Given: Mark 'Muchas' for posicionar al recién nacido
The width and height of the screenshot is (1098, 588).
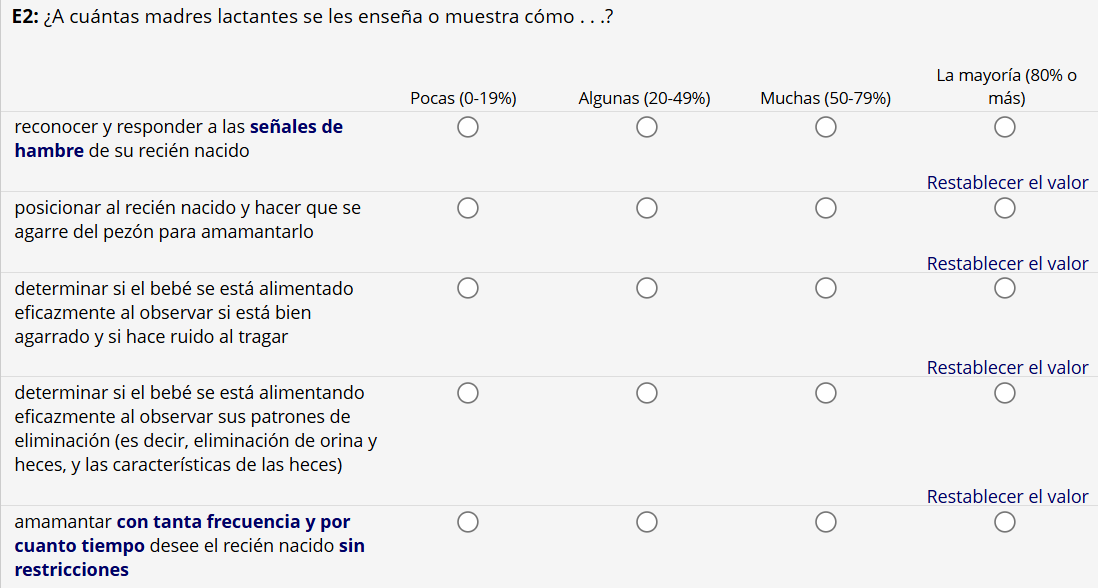Looking at the screenshot, I should pyautogui.click(x=826, y=208).
